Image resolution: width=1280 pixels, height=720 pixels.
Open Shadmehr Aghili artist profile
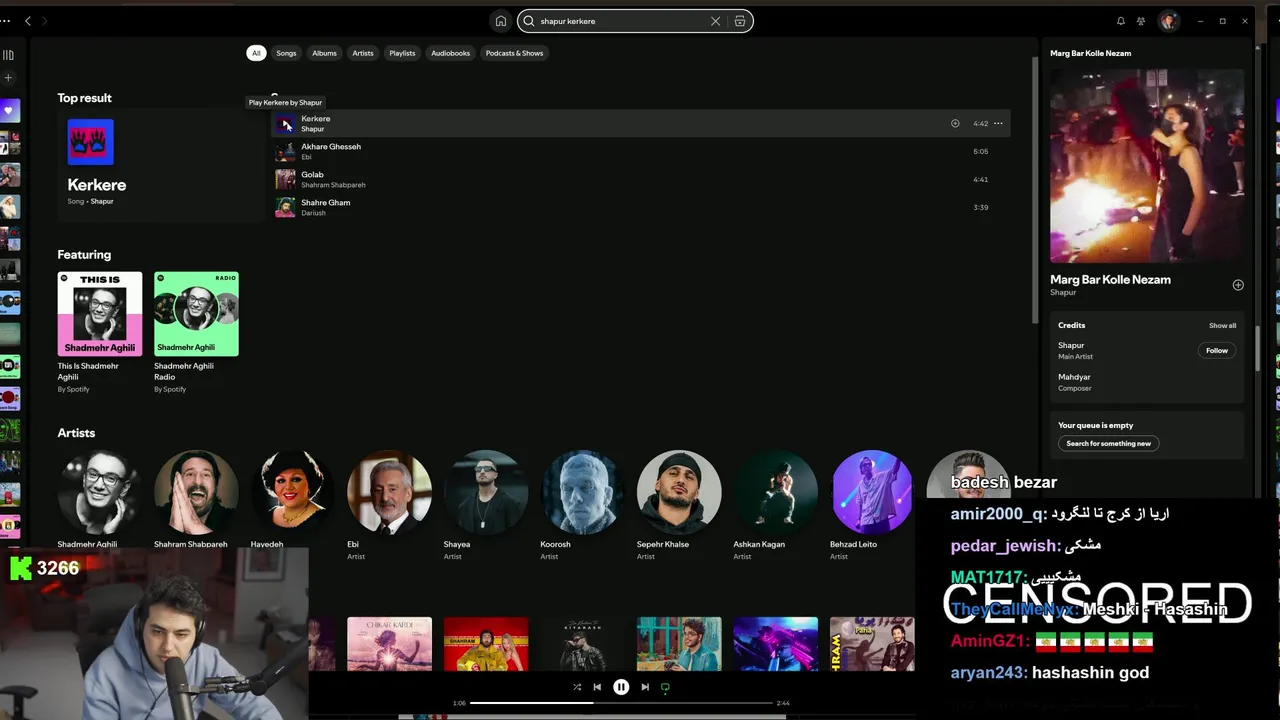[100, 493]
